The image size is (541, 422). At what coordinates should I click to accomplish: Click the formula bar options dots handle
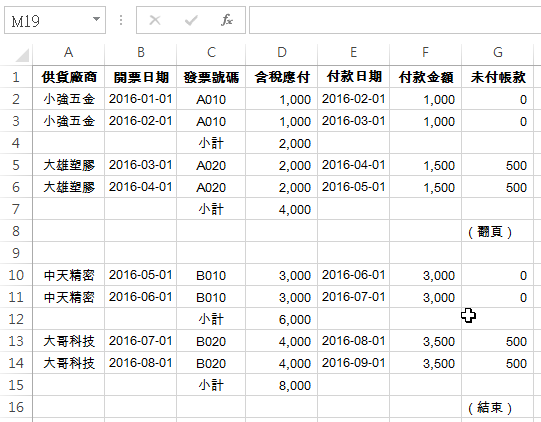pyautogui.click(x=121, y=20)
